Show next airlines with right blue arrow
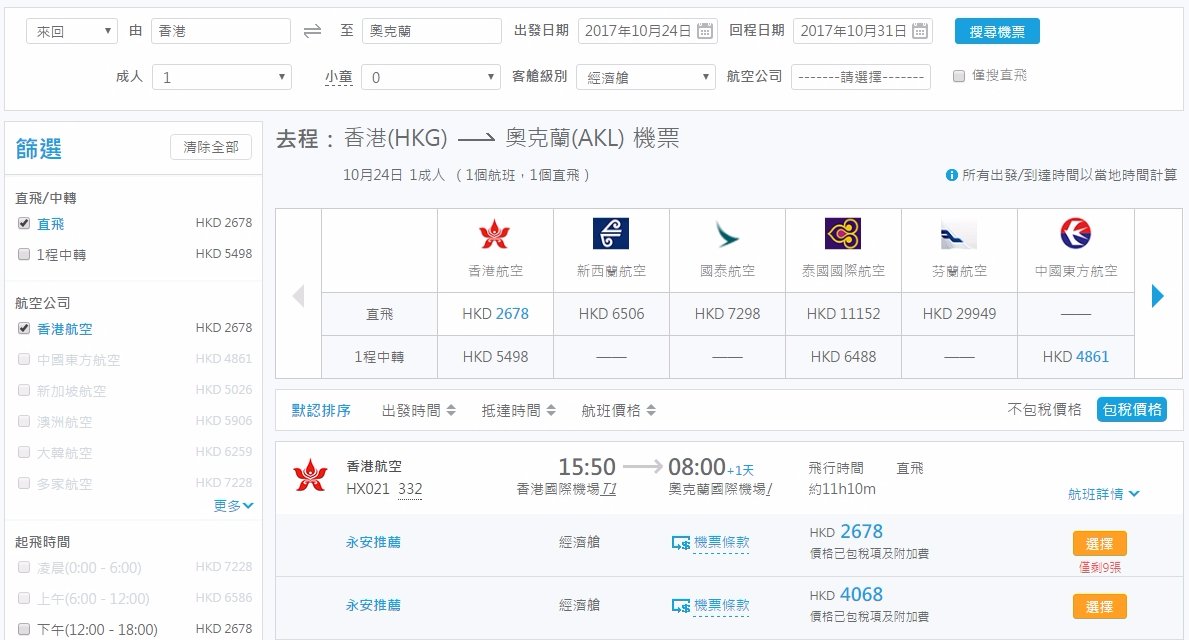 (x=1157, y=295)
